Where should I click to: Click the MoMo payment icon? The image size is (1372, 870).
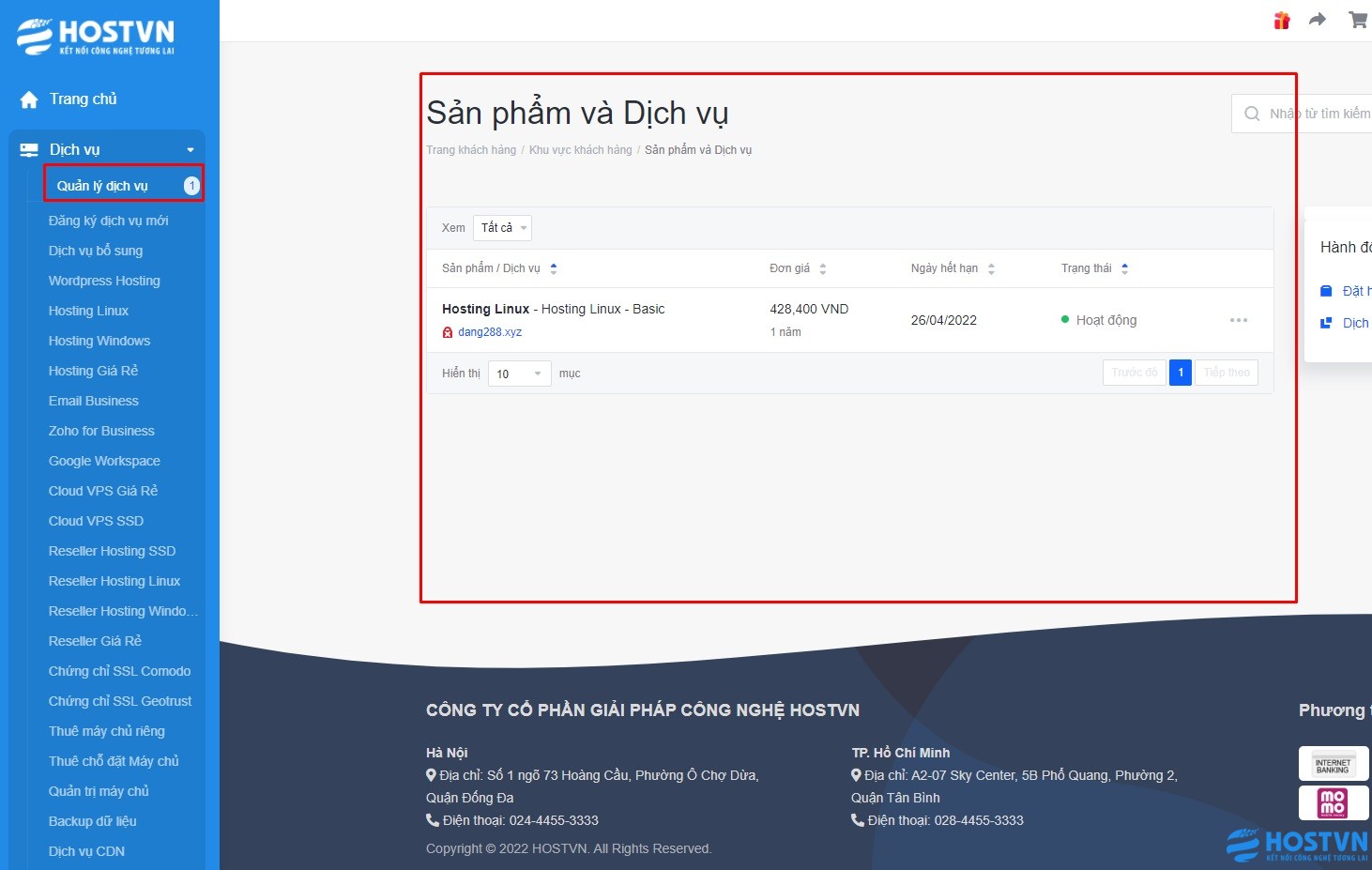coord(1333,802)
